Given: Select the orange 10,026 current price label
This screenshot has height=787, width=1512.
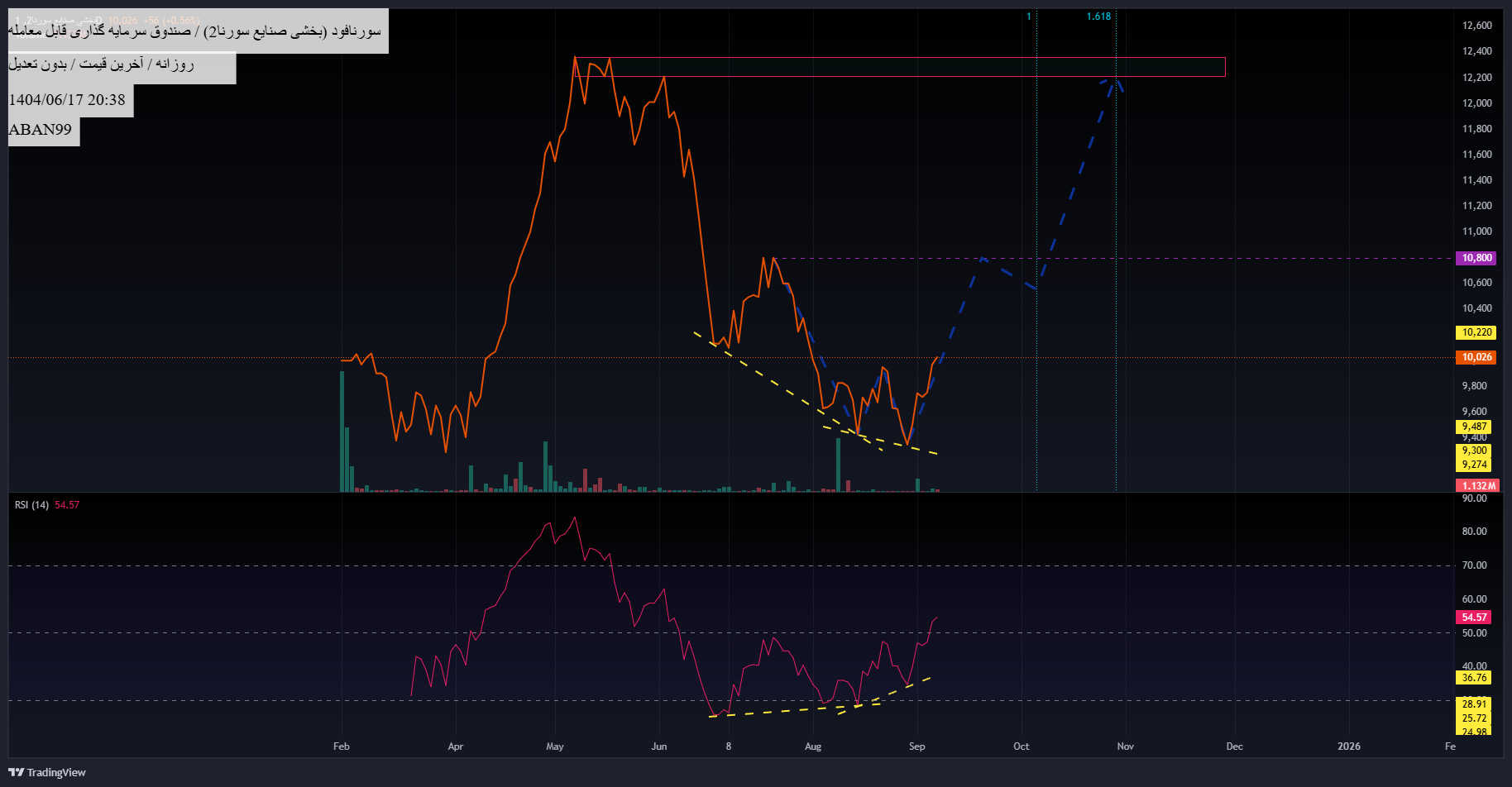Looking at the screenshot, I should coord(1476,357).
